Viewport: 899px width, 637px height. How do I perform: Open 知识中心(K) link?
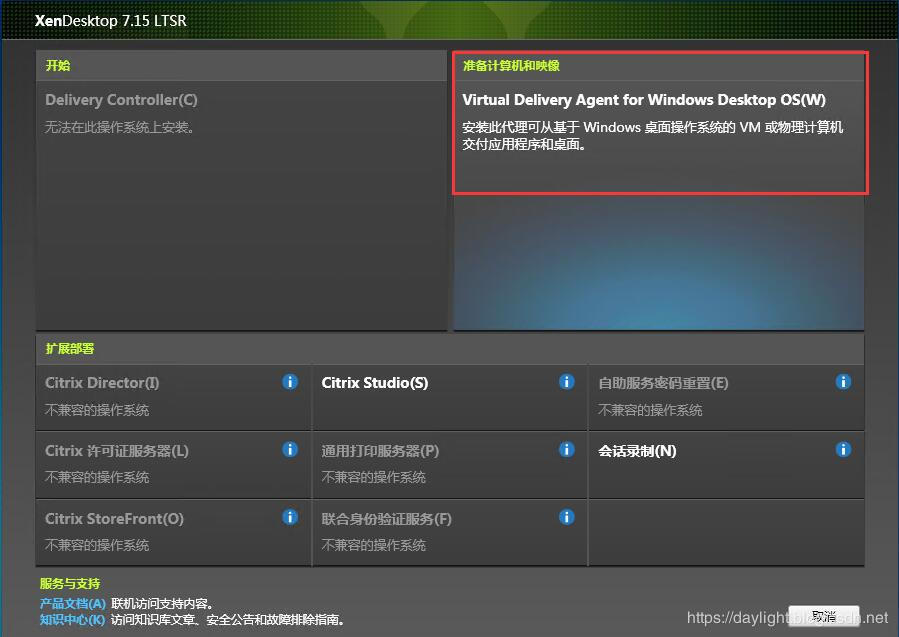coord(72,619)
